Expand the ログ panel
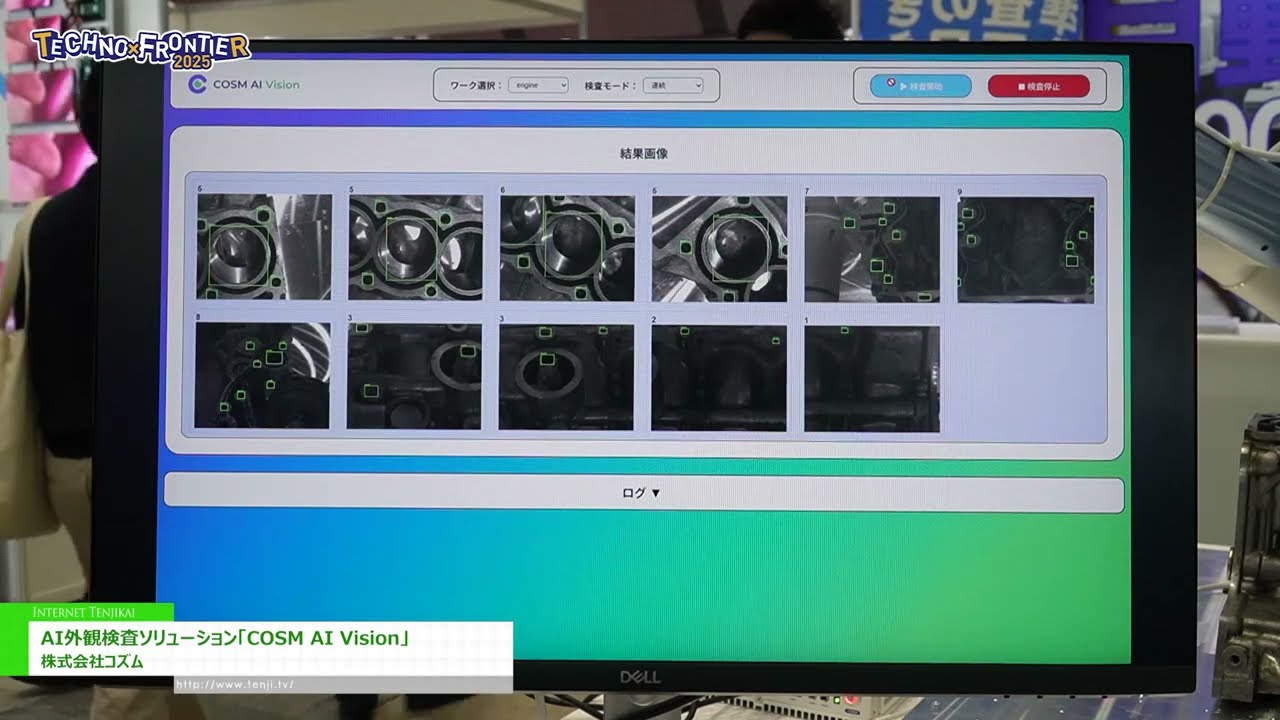 (x=642, y=493)
